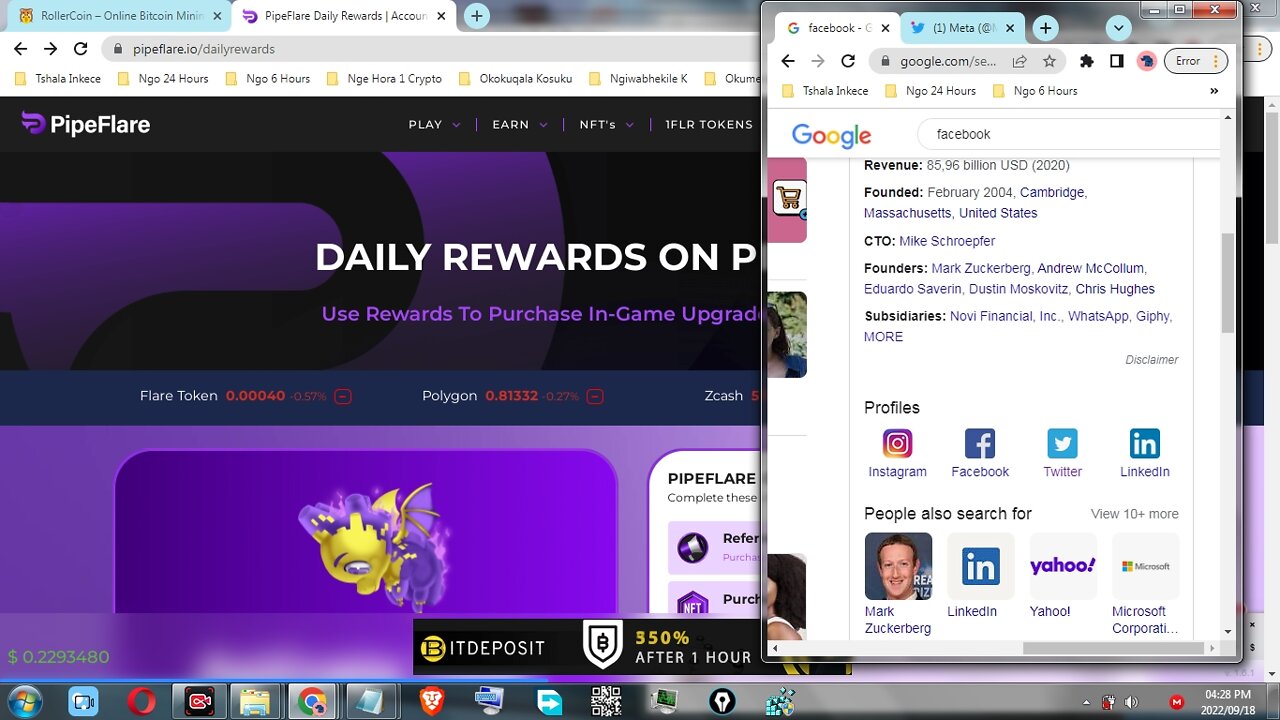Reload the Google search window page

click(848, 61)
